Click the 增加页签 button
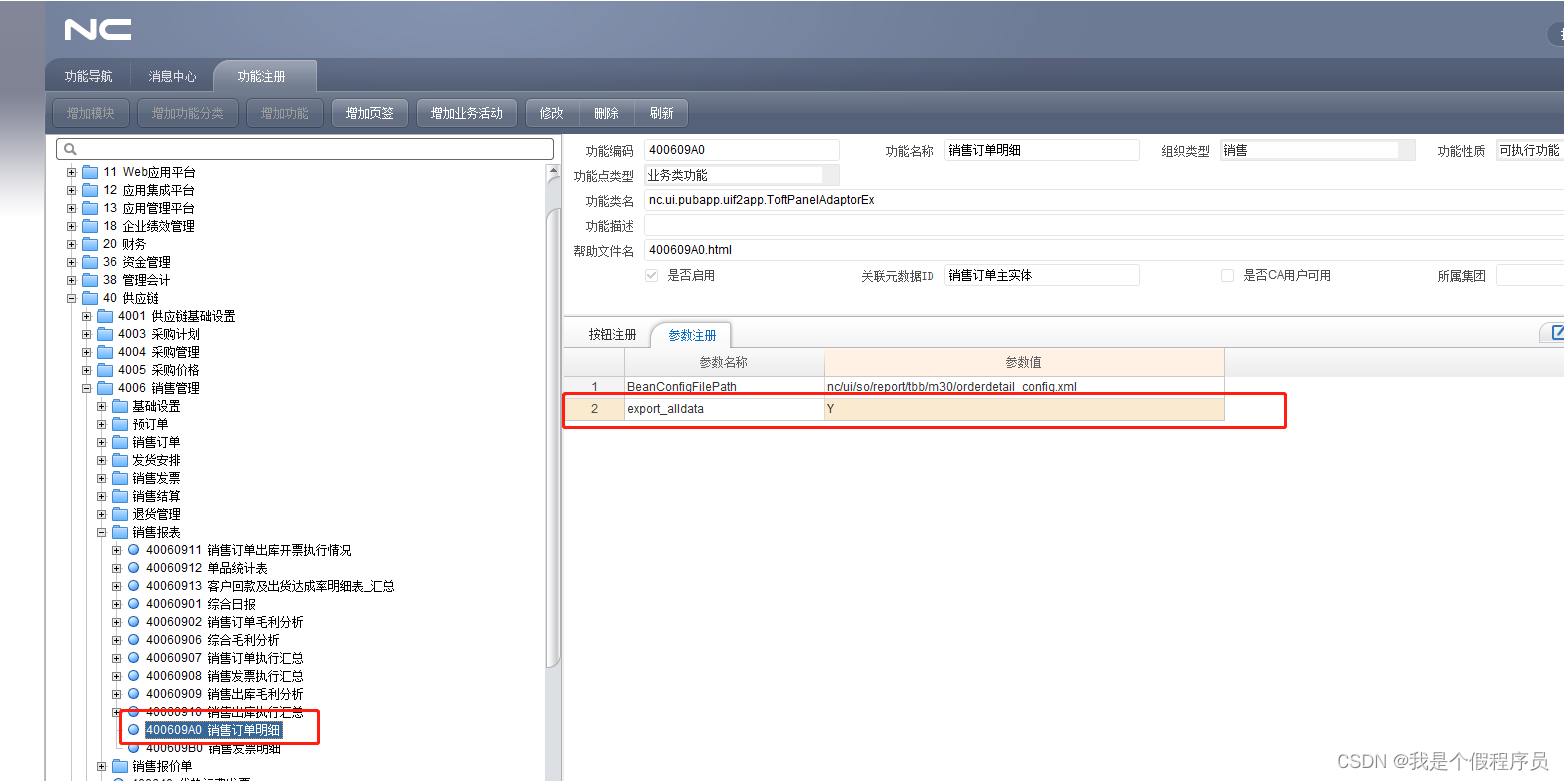1564x781 pixels. (369, 113)
